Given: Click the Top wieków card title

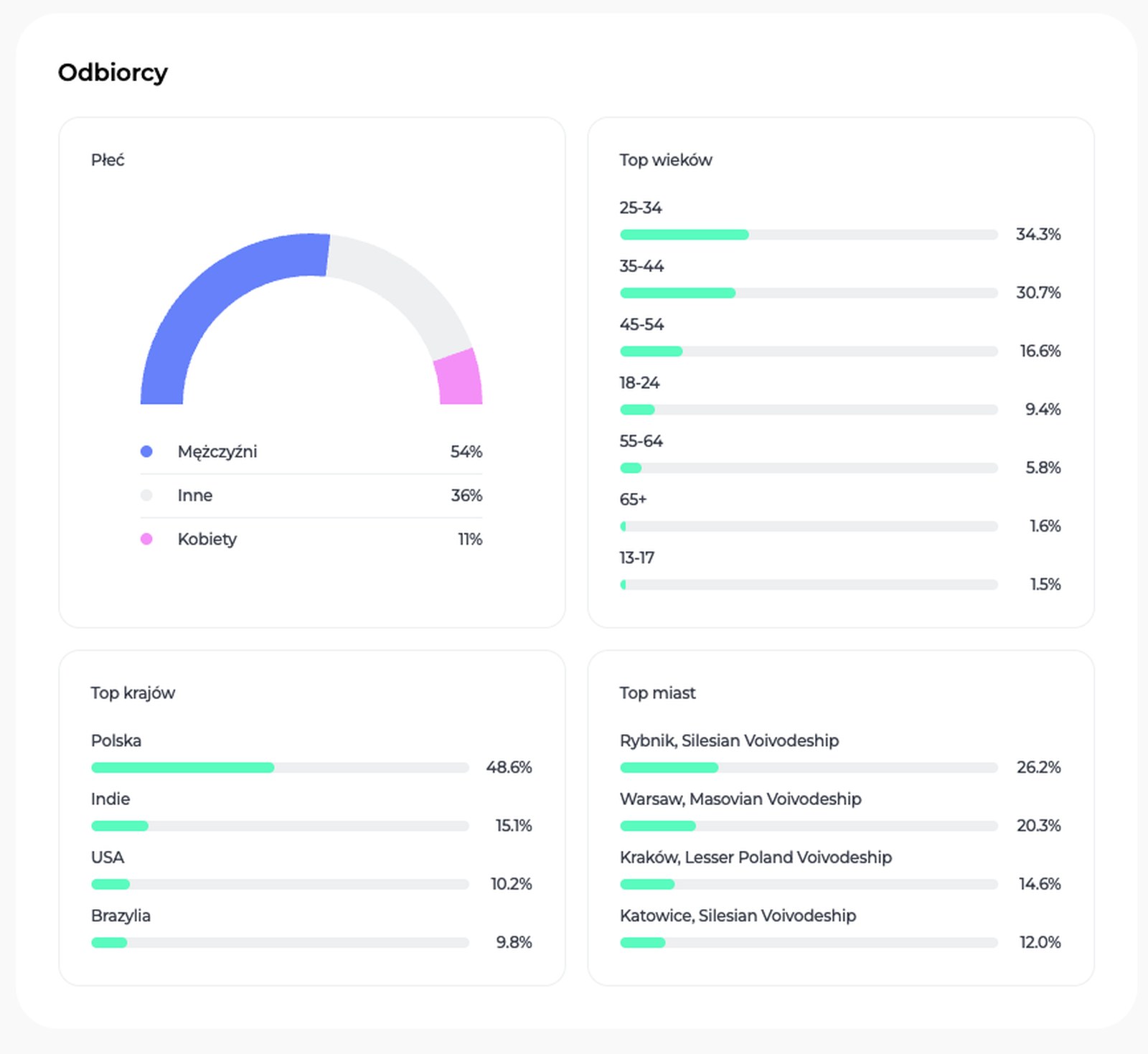Looking at the screenshot, I should pyautogui.click(x=666, y=160).
